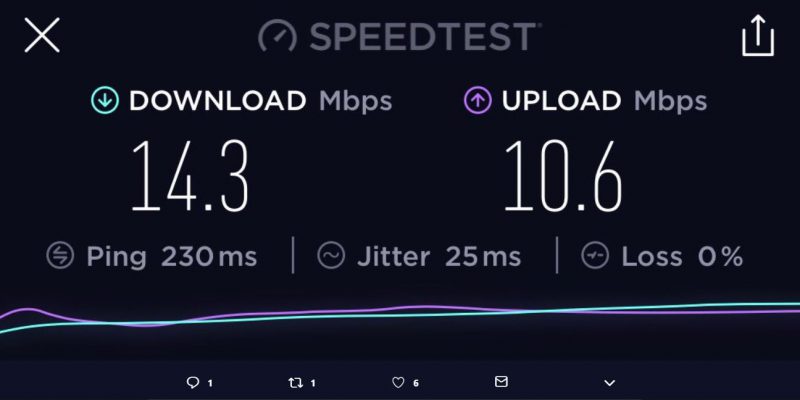
Task: Click the SPEEDTEST title text
Action: coord(422,36)
